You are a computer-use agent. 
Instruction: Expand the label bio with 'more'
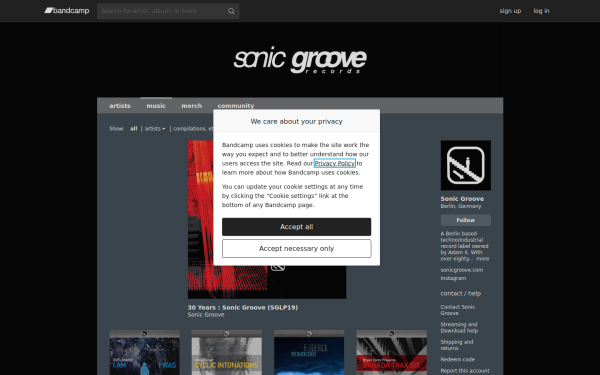pos(483,259)
